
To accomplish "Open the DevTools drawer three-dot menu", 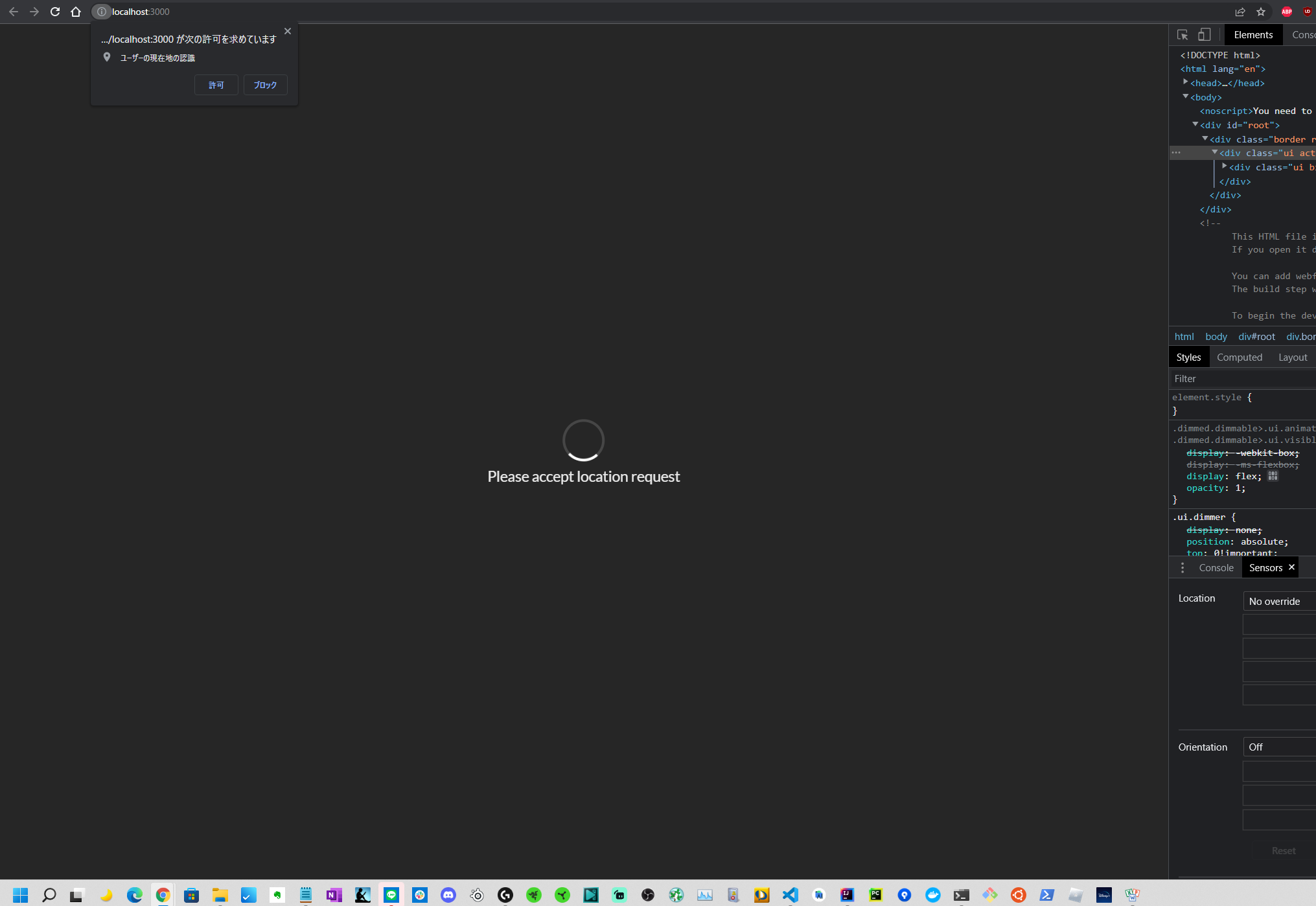I will [1183, 567].
